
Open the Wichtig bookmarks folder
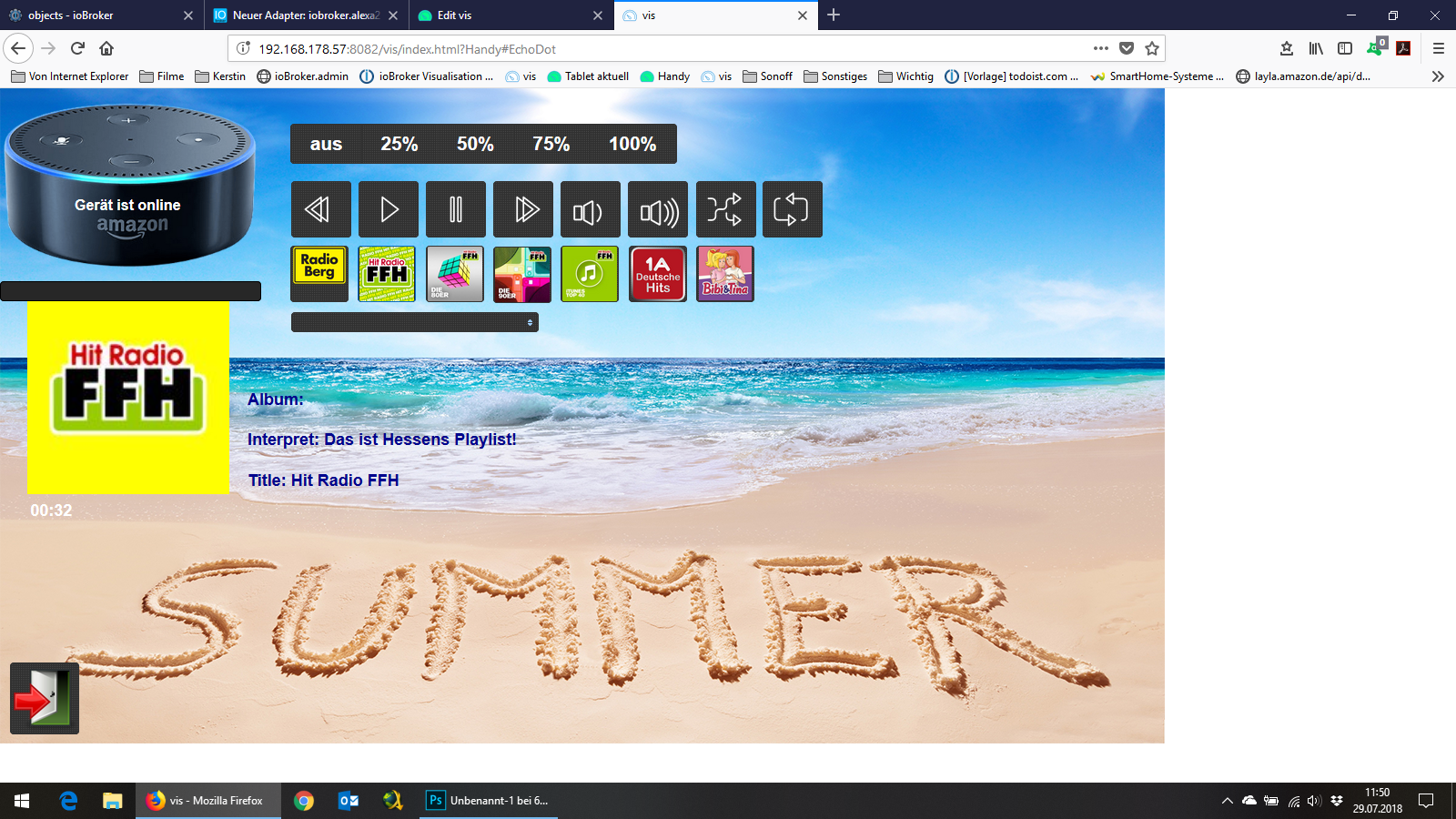coord(906,76)
